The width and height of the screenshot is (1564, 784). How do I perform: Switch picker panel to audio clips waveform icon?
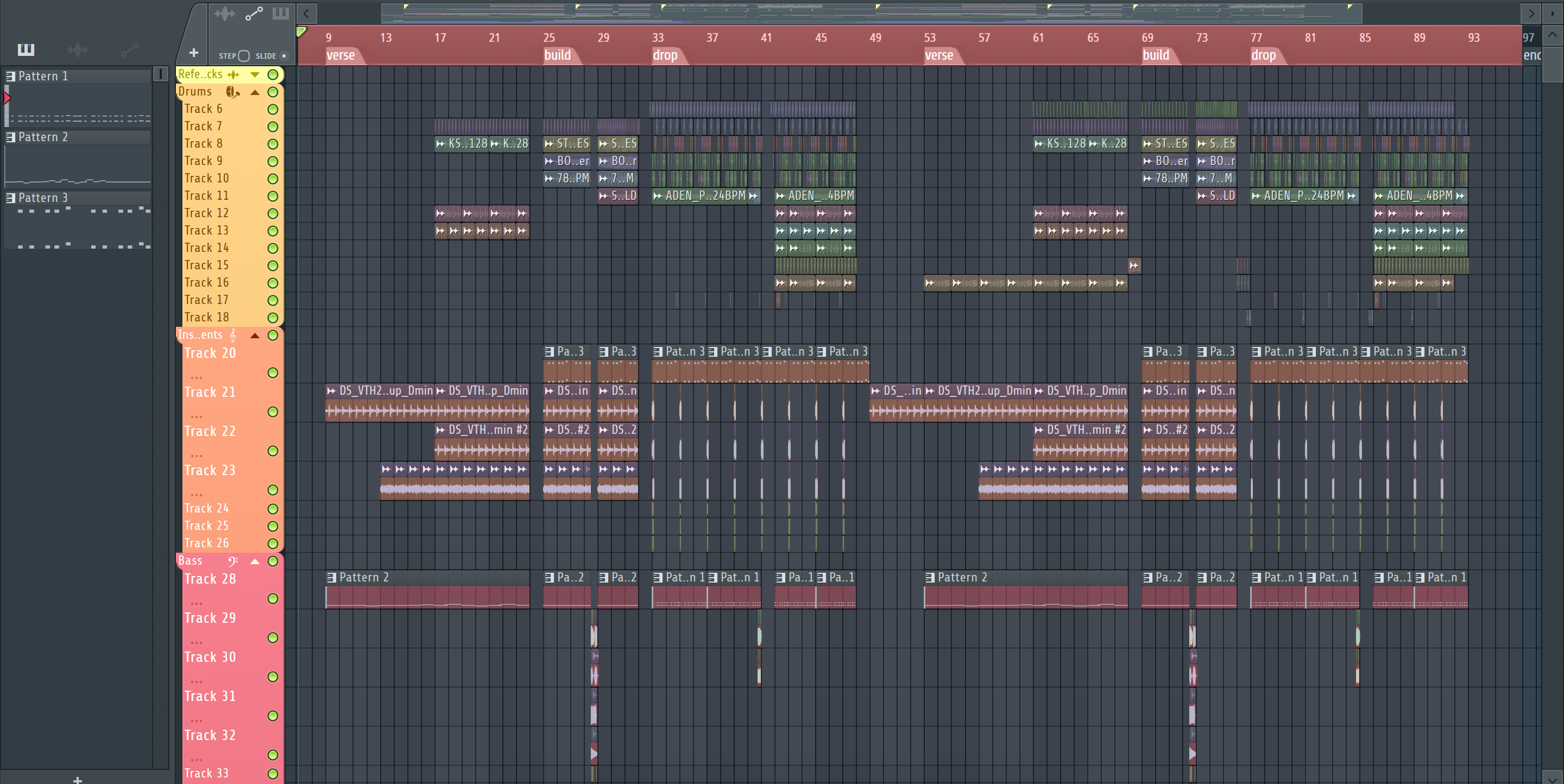click(78, 50)
